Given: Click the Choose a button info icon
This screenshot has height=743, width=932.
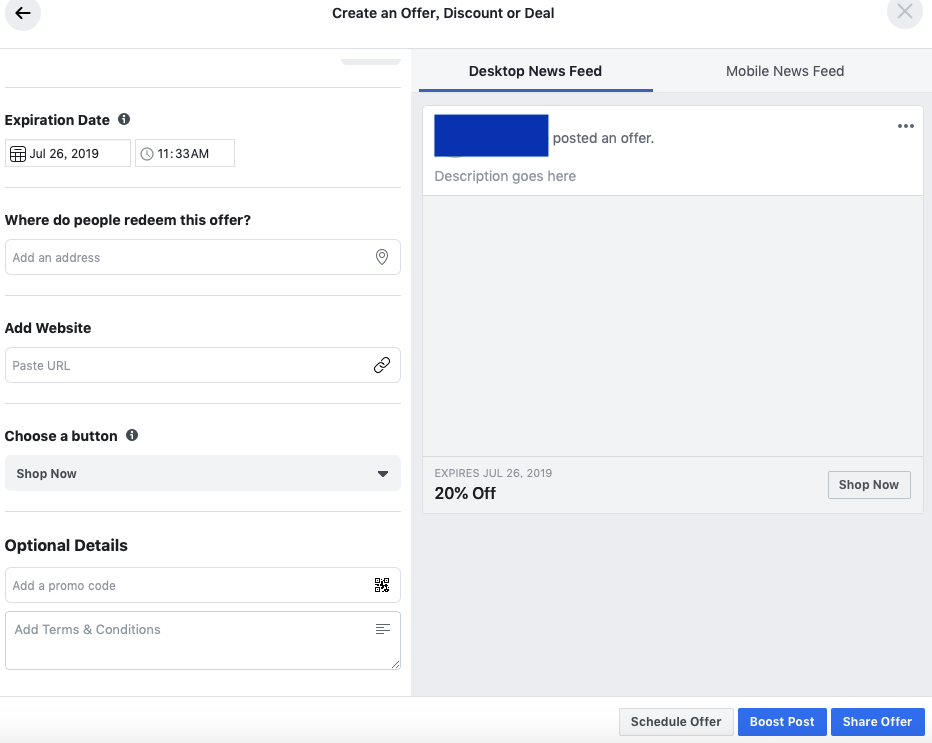Looking at the screenshot, I should click(x=132, y=435).
